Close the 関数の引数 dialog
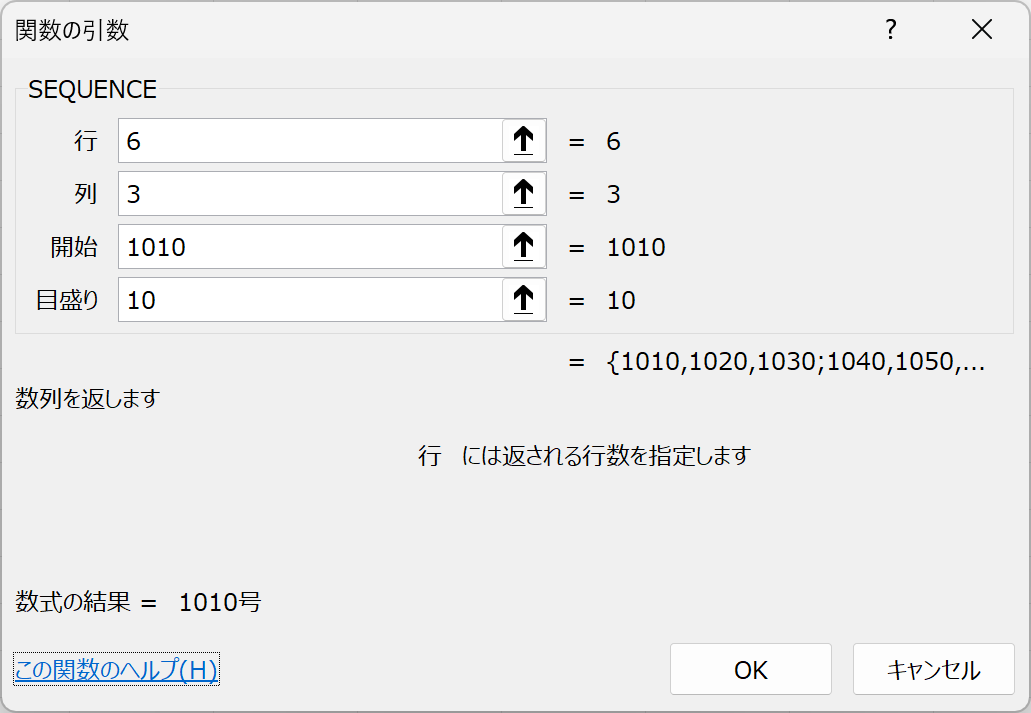Screen dimensions: 1031x713 point(982,30)
